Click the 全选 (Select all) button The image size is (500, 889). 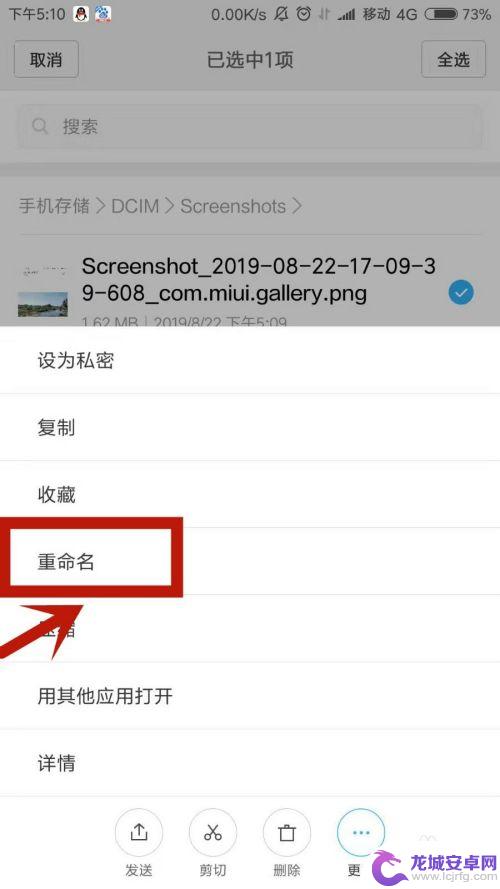454,60
